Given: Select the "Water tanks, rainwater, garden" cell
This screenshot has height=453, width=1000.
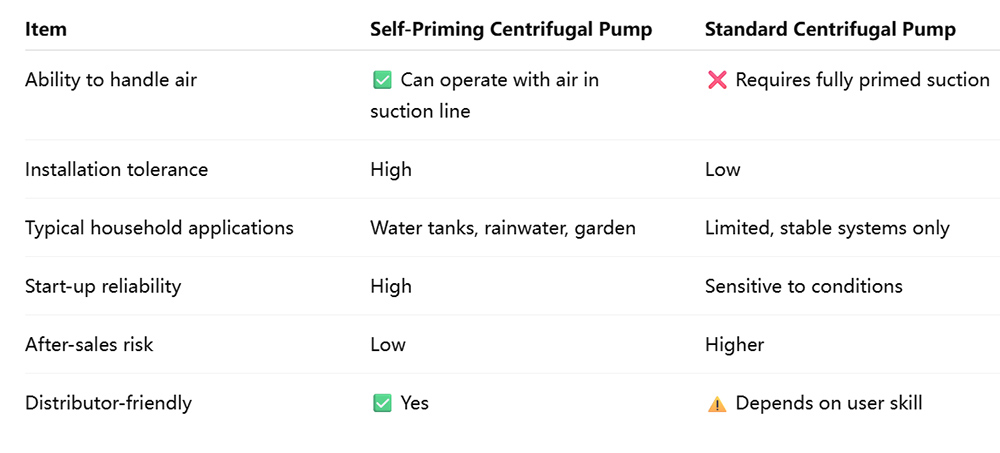Looking at the screenshot, I should [502, 228].
